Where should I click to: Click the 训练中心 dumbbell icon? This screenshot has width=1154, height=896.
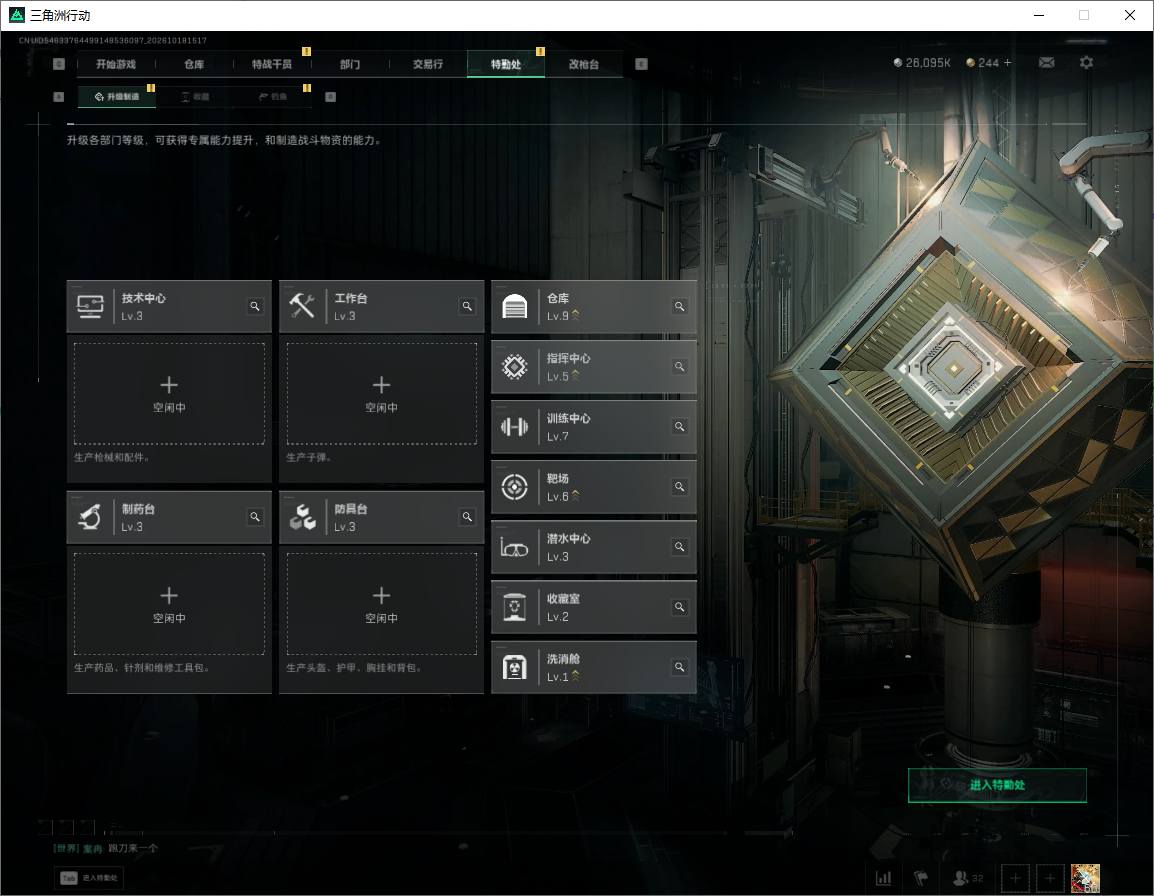coord(514,427)
